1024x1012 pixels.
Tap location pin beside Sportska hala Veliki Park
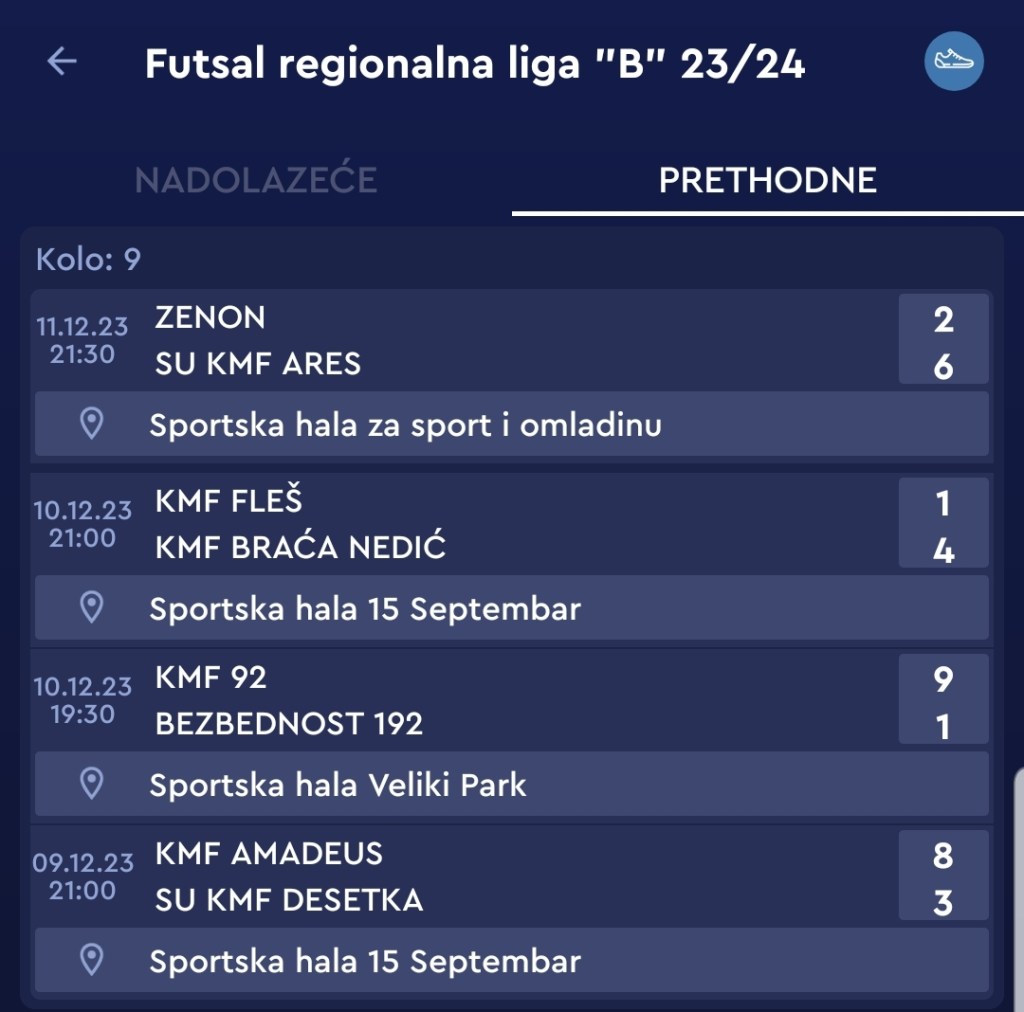(92, 784)
